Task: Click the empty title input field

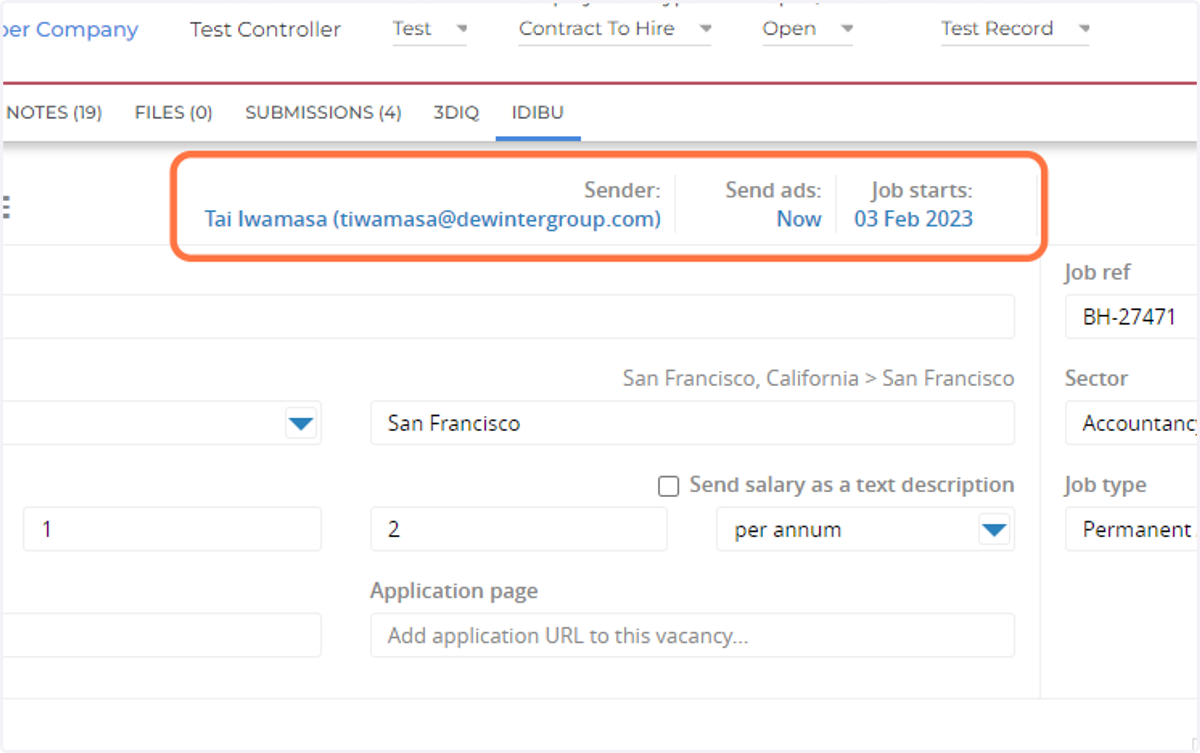Action: (x=508, y=317)
